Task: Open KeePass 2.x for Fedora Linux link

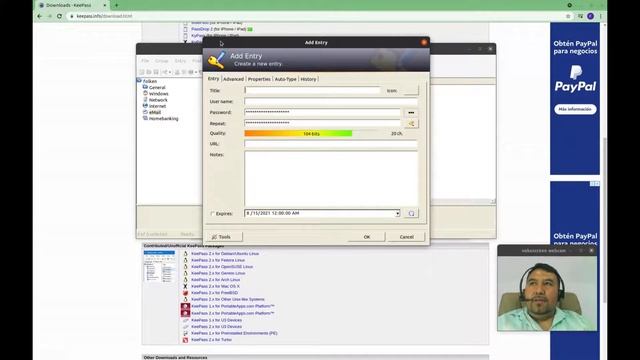Action: [x=218, y=260]
